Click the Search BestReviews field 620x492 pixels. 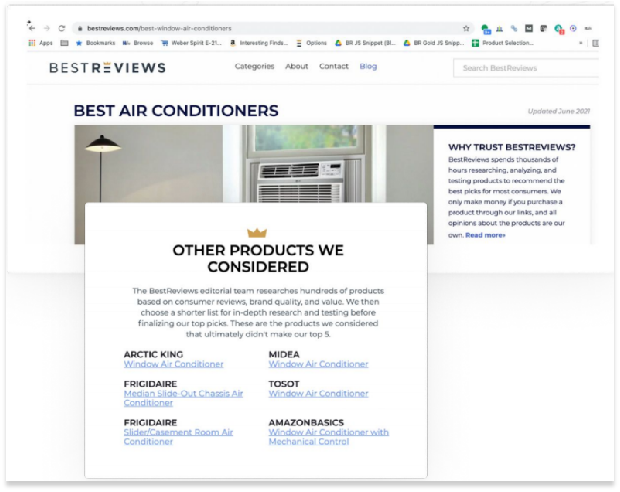click(526, 68)
